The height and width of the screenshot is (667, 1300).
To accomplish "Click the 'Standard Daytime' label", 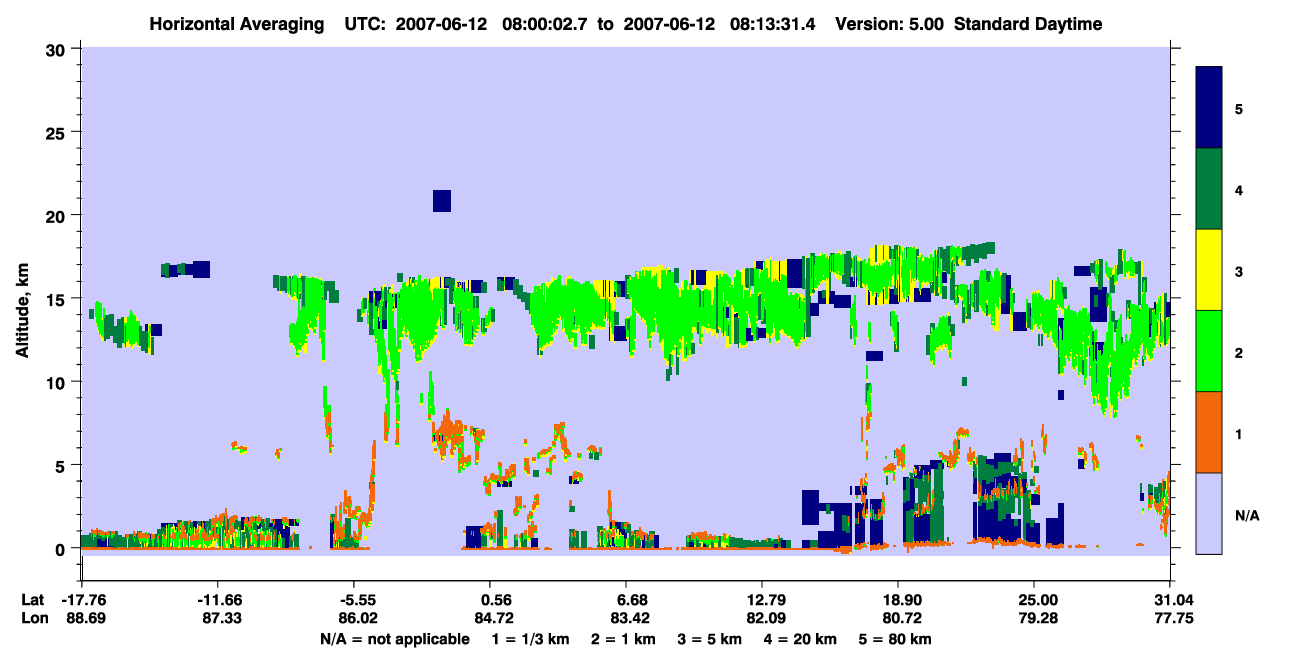I will coord(1028,24).
